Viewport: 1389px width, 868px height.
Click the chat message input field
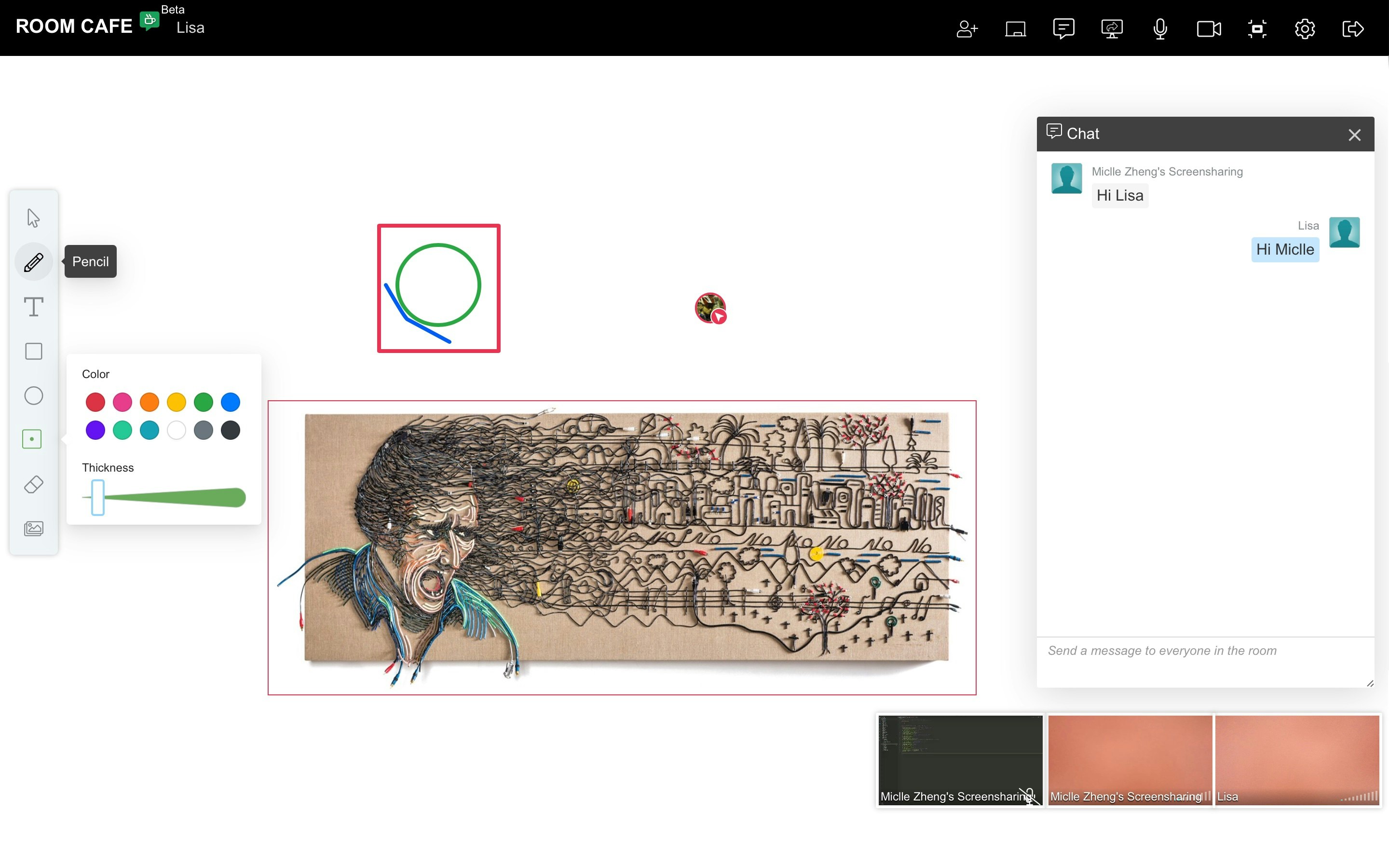(x=1204, y=660)
